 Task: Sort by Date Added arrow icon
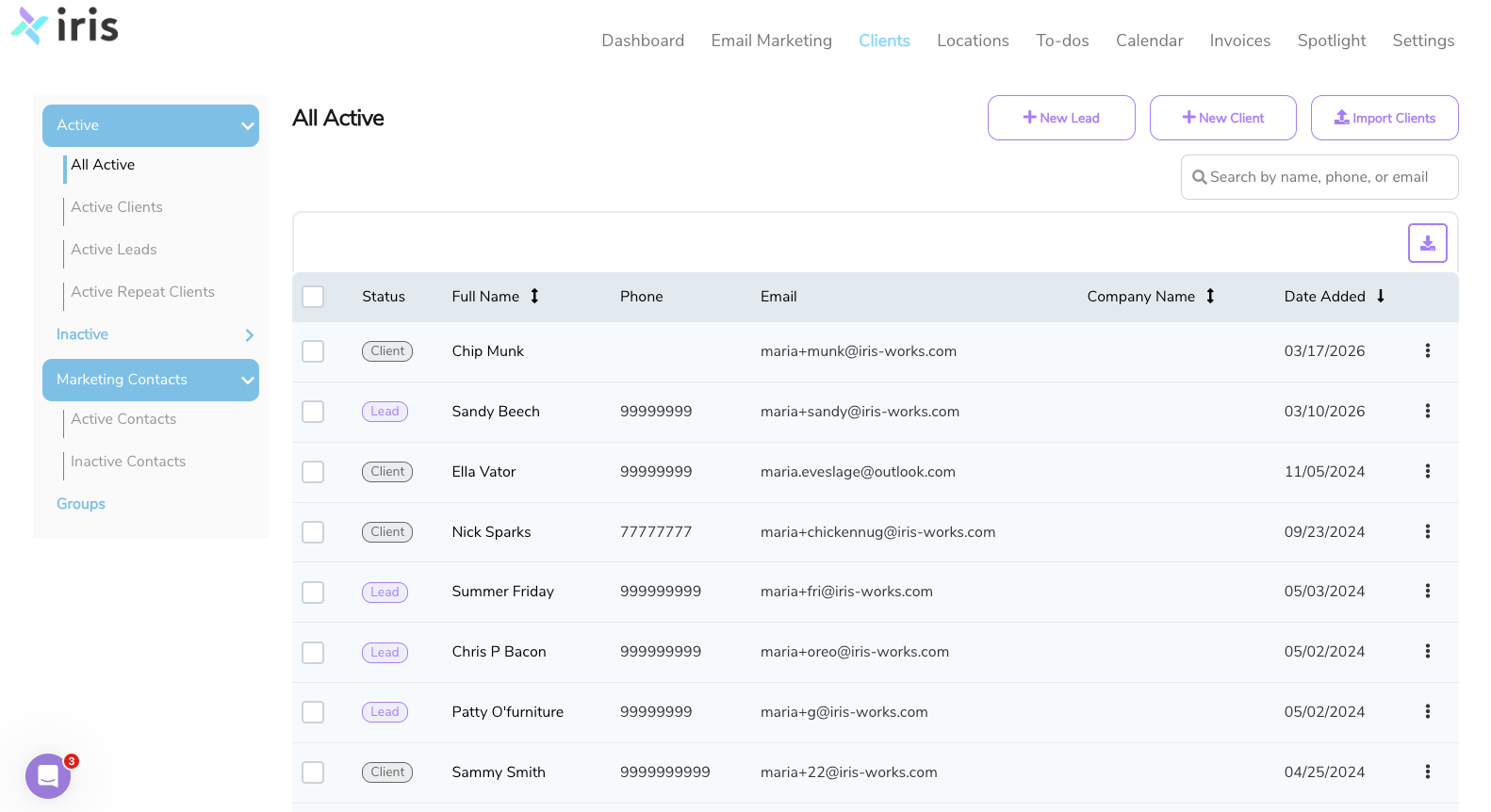click(x=1381, y=296)
